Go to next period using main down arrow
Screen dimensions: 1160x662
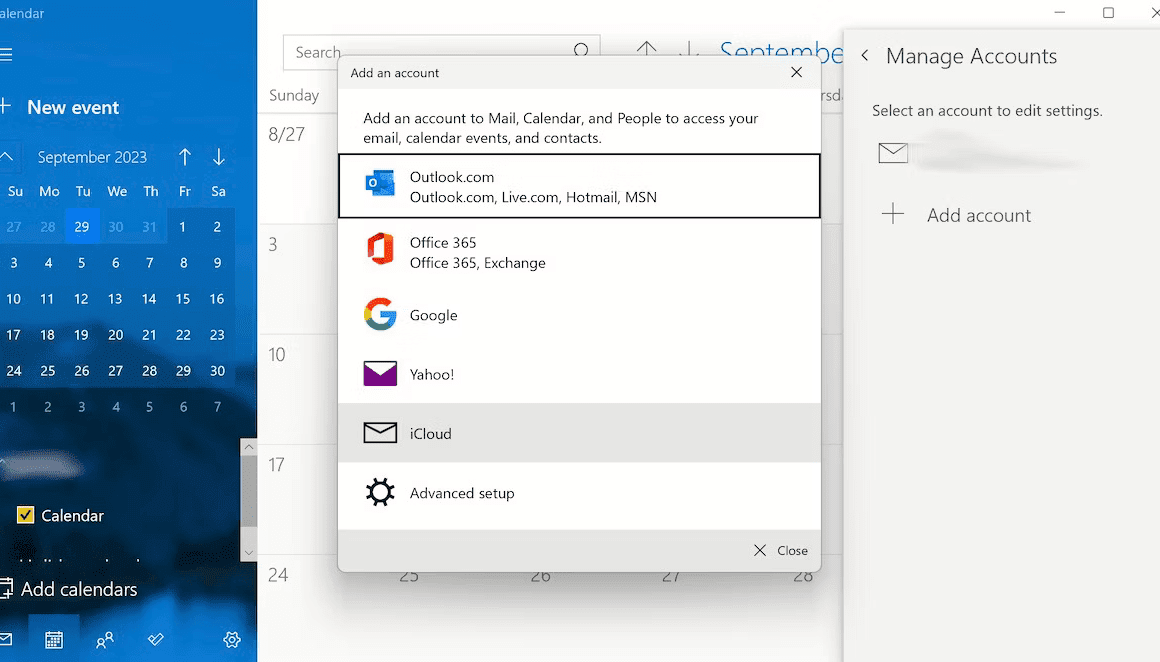(x=689, y=50)
